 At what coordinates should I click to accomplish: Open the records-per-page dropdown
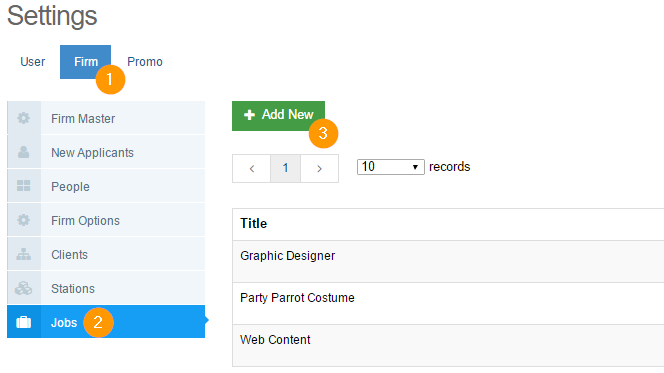[x=390, y=167]
